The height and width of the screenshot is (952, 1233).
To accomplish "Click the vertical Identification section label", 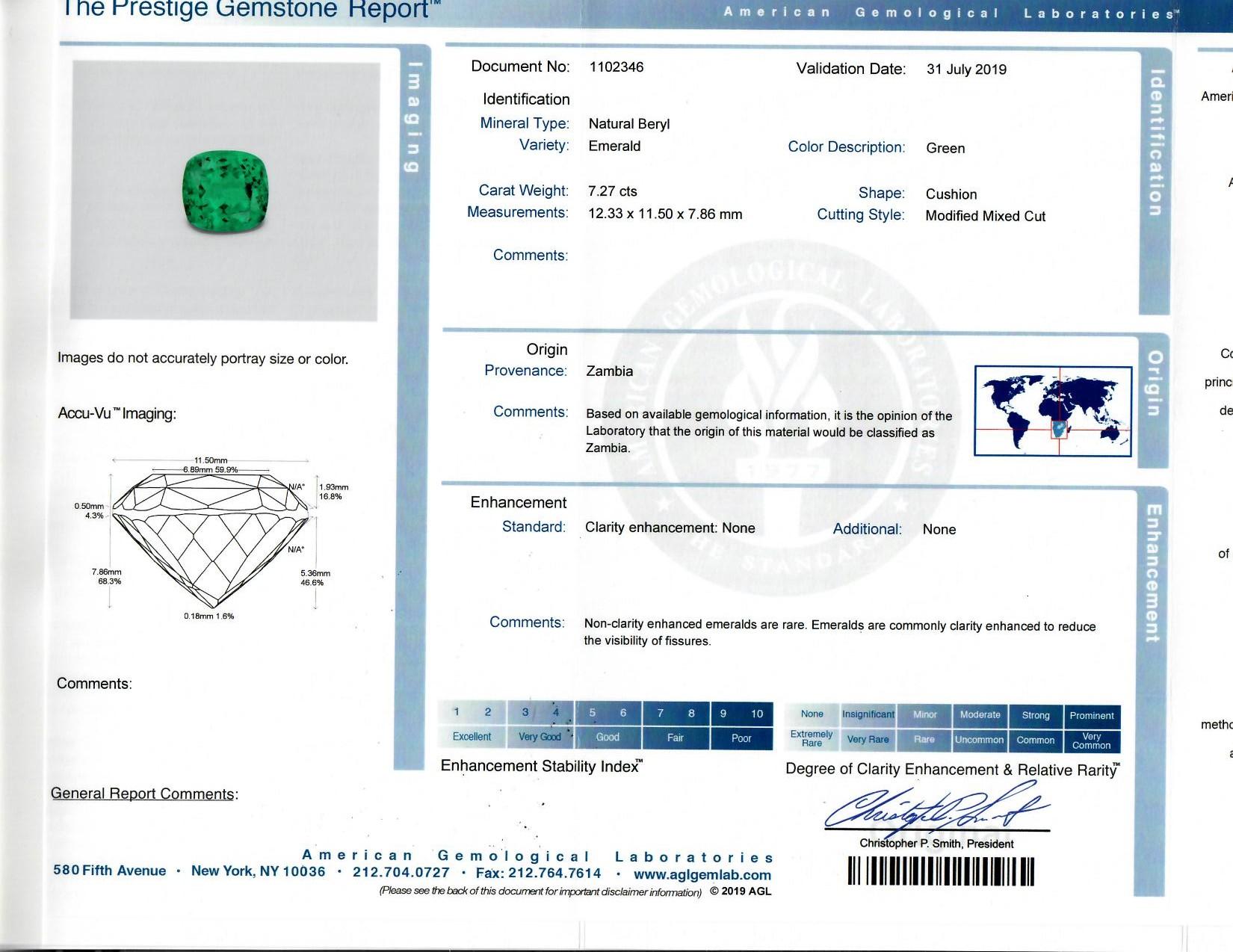I will pos(1156,142).
